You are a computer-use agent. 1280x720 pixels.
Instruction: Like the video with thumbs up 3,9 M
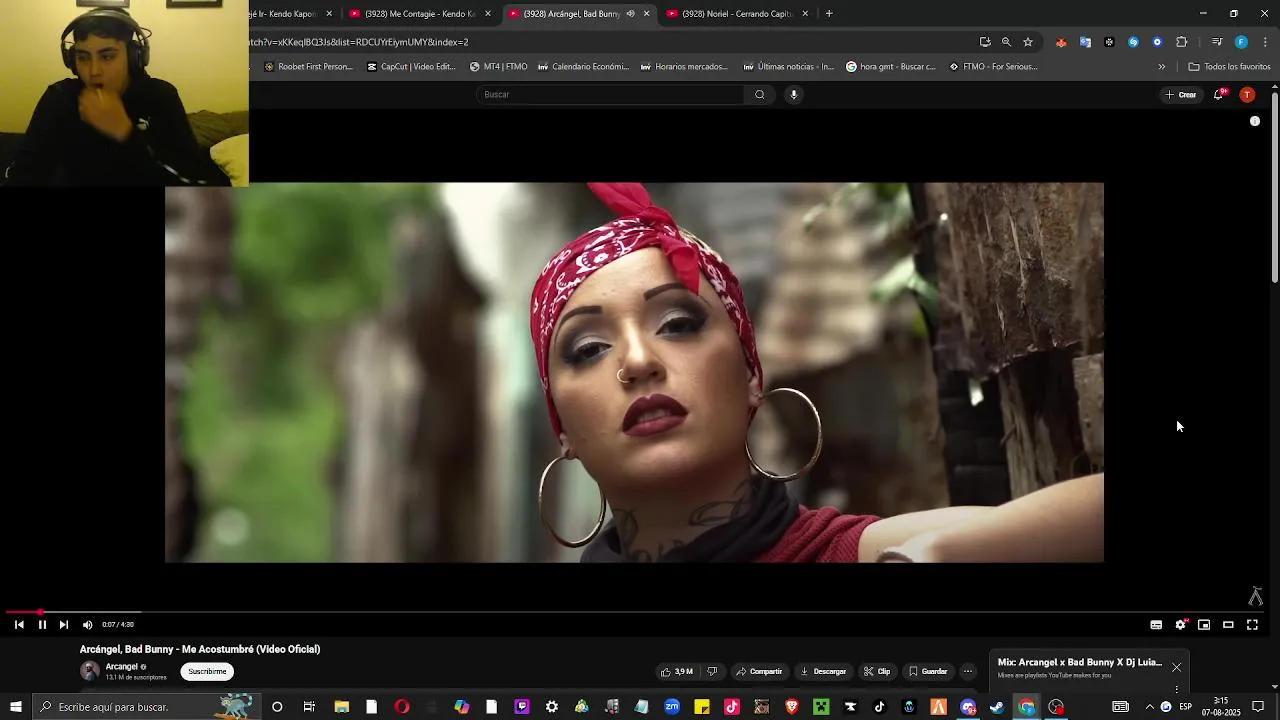click(x=677, y=672)
